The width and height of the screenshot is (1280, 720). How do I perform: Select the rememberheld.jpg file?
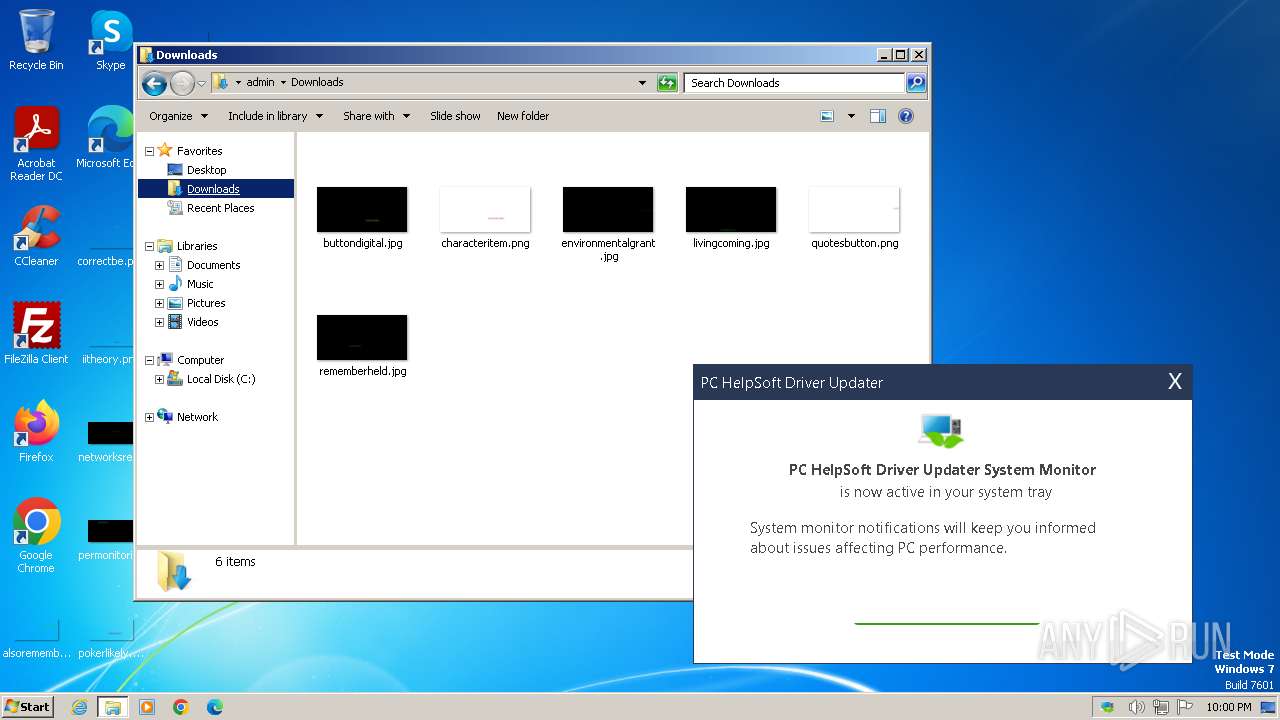362,345
